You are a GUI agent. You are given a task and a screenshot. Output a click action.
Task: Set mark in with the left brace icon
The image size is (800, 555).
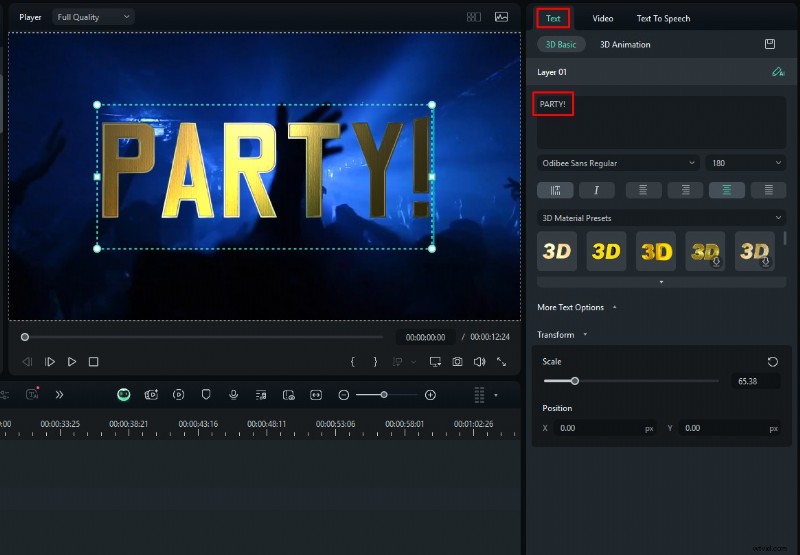click(353, 362)
